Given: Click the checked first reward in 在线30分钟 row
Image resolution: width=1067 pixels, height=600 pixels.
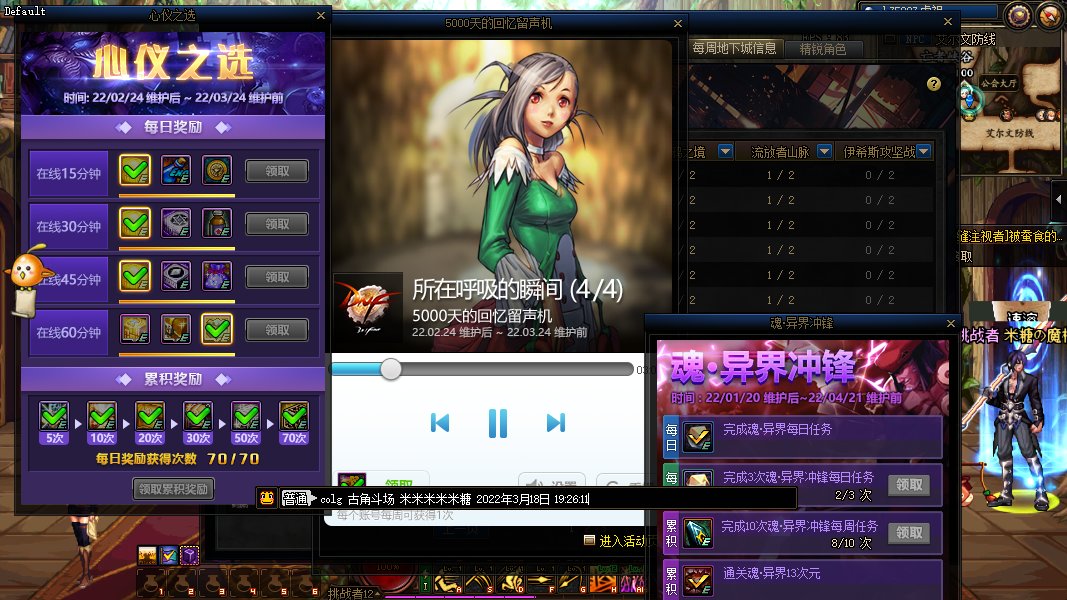Looking at the screenshot, I should tap(135, 223).
